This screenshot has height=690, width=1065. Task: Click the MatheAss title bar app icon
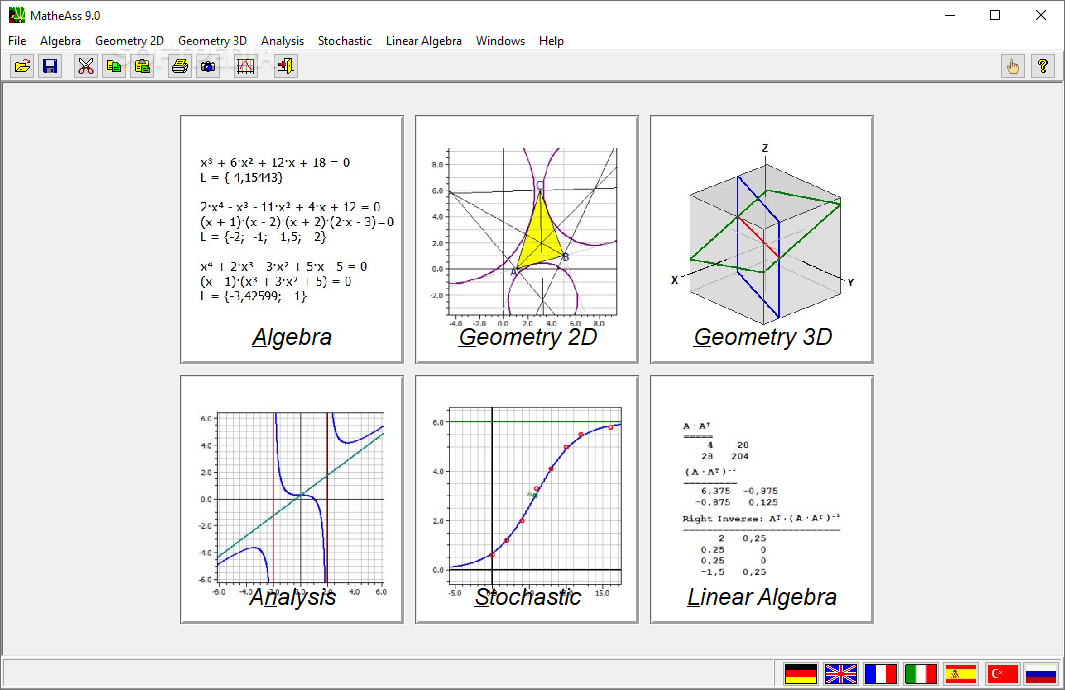[16, 15]
